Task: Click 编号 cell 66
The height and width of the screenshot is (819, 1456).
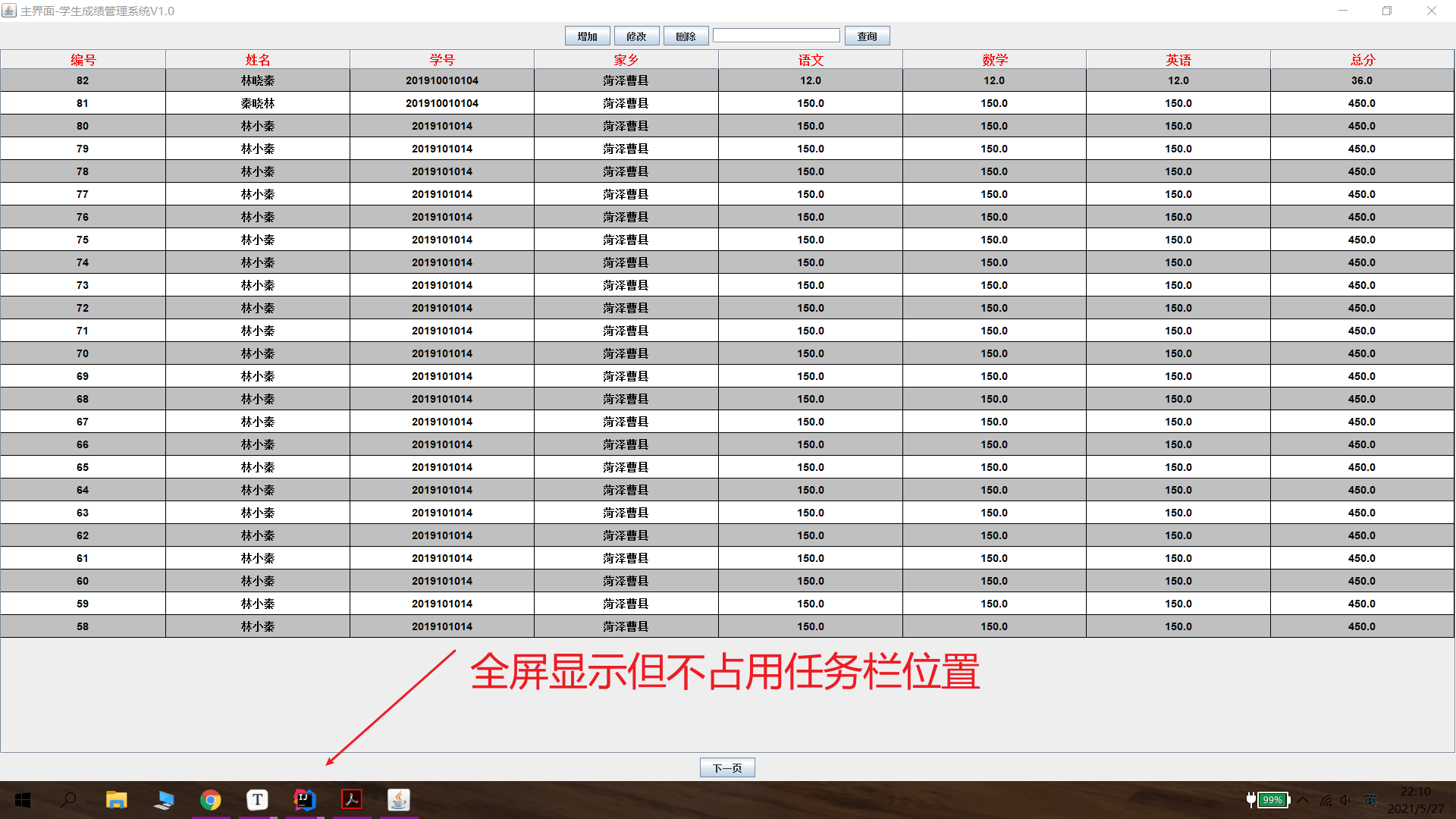Action: click(83, 444)
